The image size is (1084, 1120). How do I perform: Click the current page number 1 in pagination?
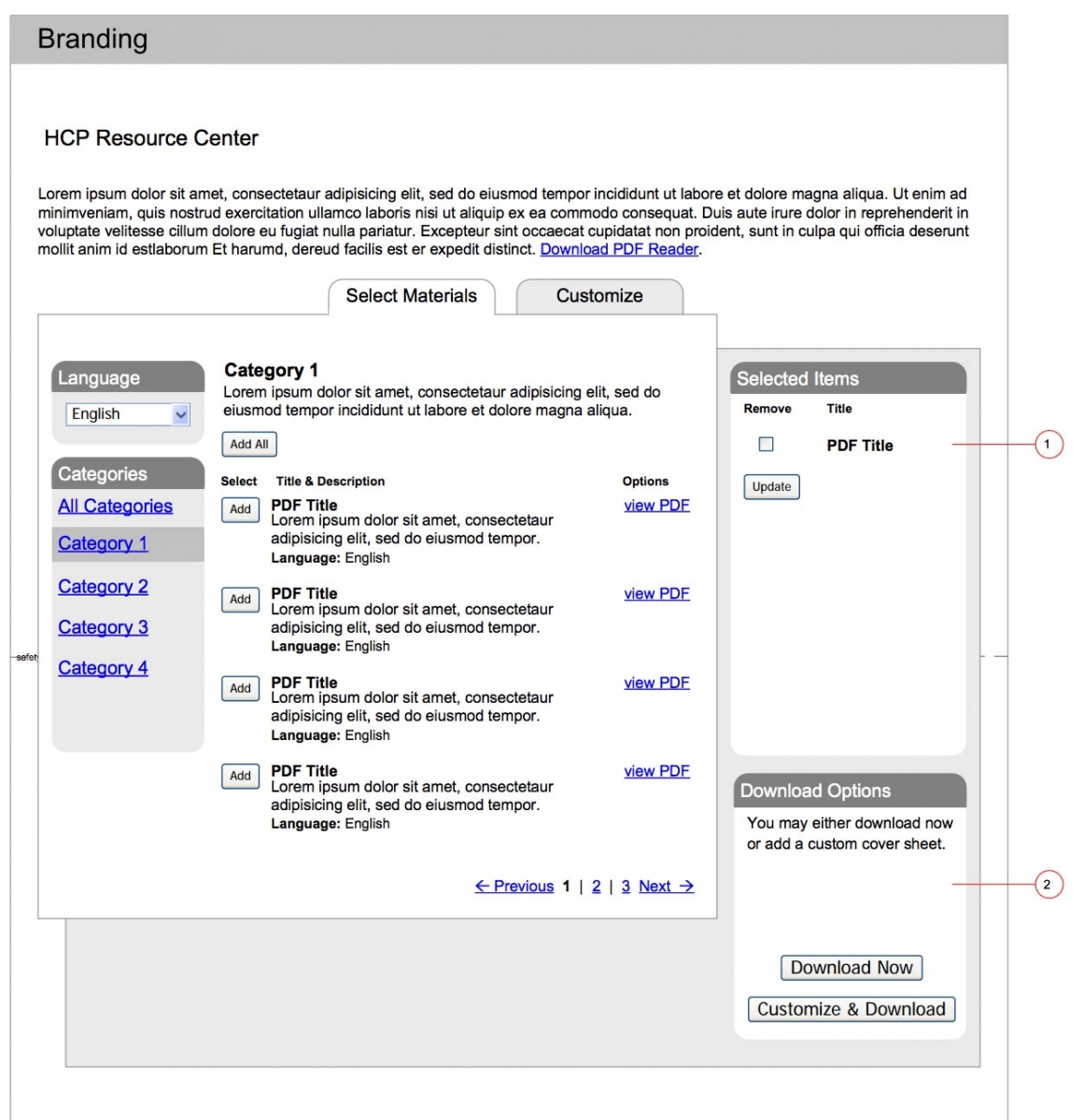click(566, 886)
